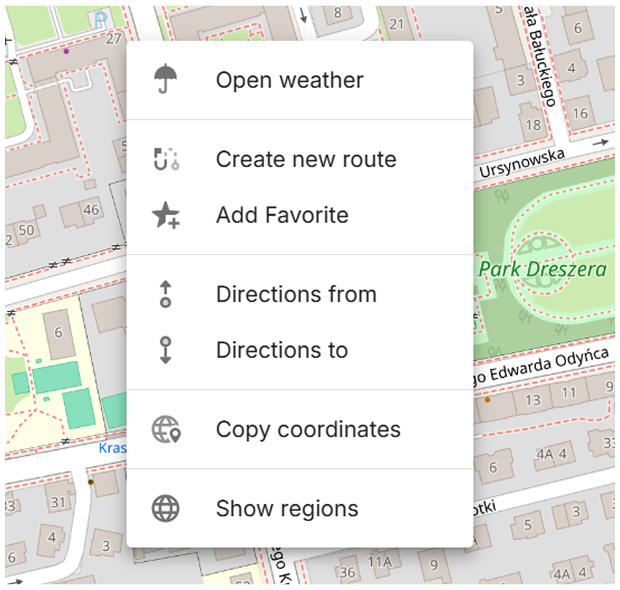Select Directions from option
This screenshot has height=590, width=620.
(296, 294)
